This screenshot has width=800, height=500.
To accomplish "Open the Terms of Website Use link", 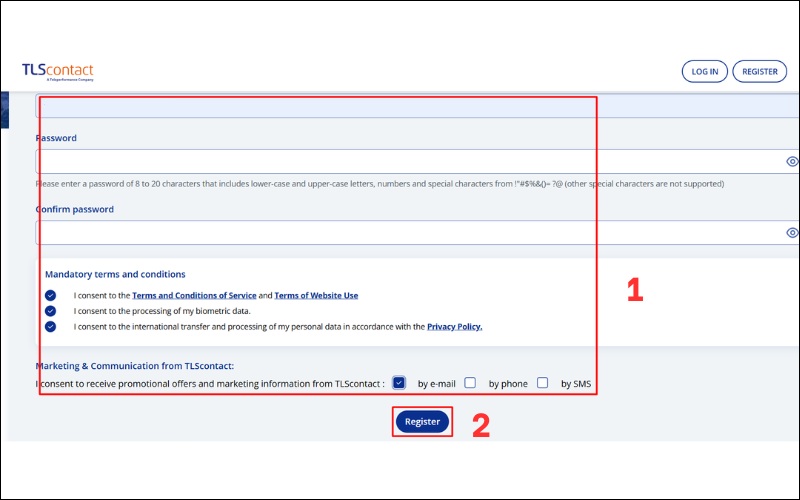I will 316,296.
